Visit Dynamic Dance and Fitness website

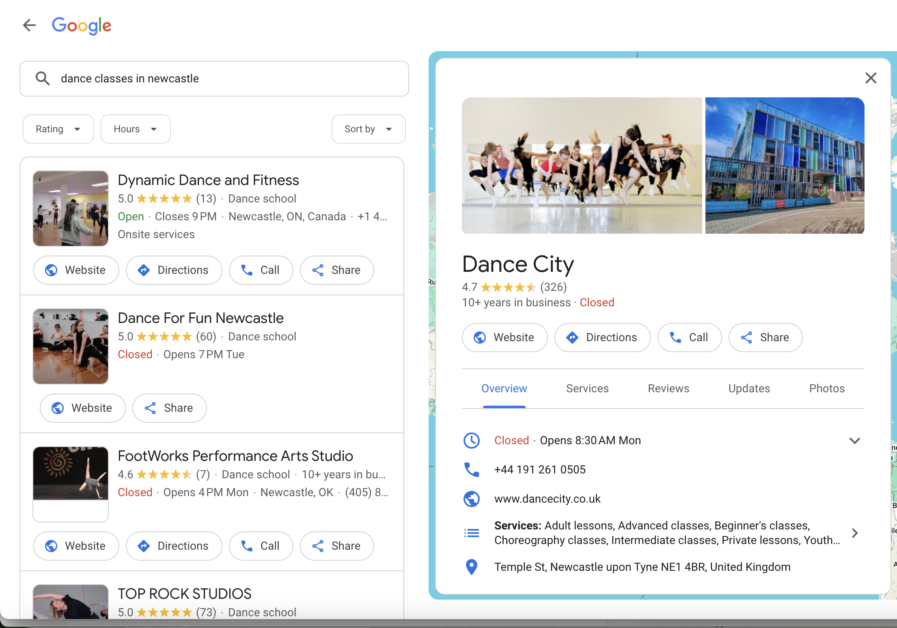click(76, 270)
